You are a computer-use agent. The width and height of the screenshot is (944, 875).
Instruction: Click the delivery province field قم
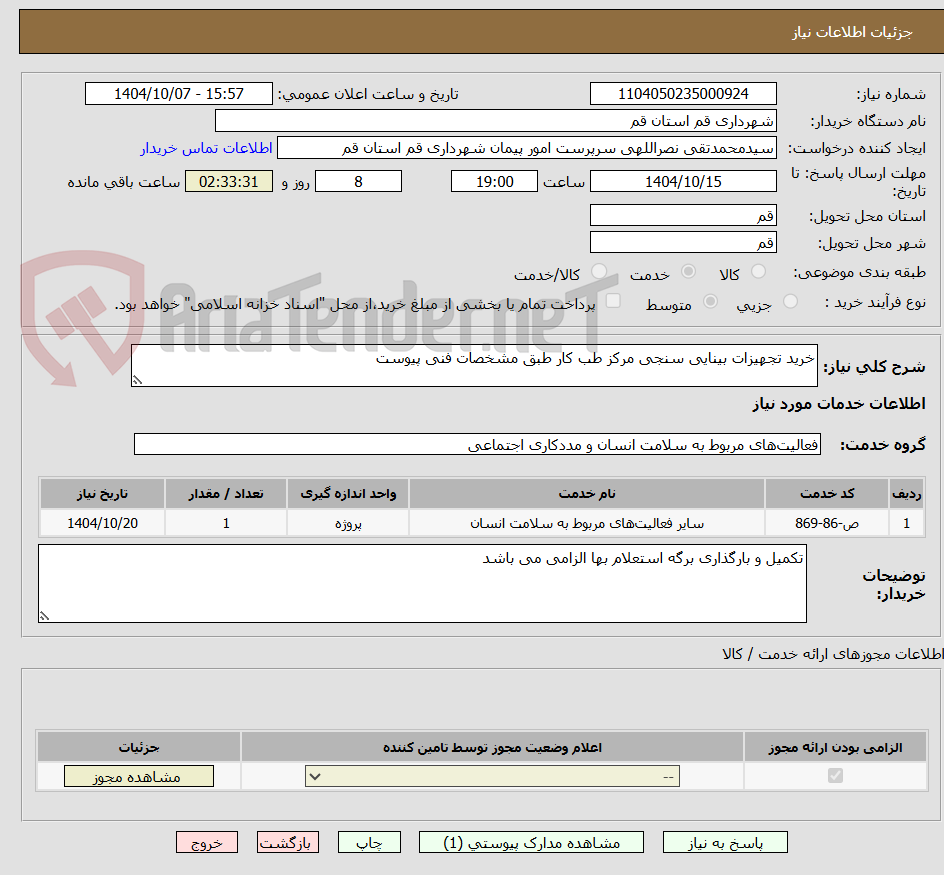point(683,216)
